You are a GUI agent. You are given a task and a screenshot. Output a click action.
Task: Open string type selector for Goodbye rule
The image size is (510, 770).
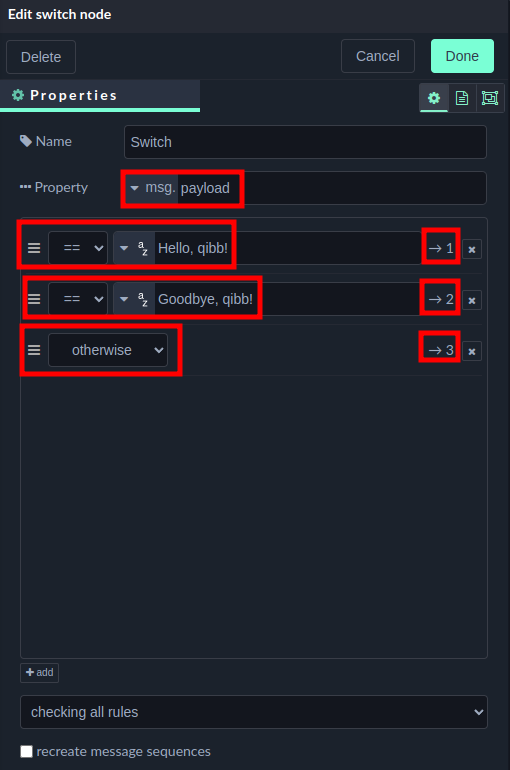click(x=134, y=299)
